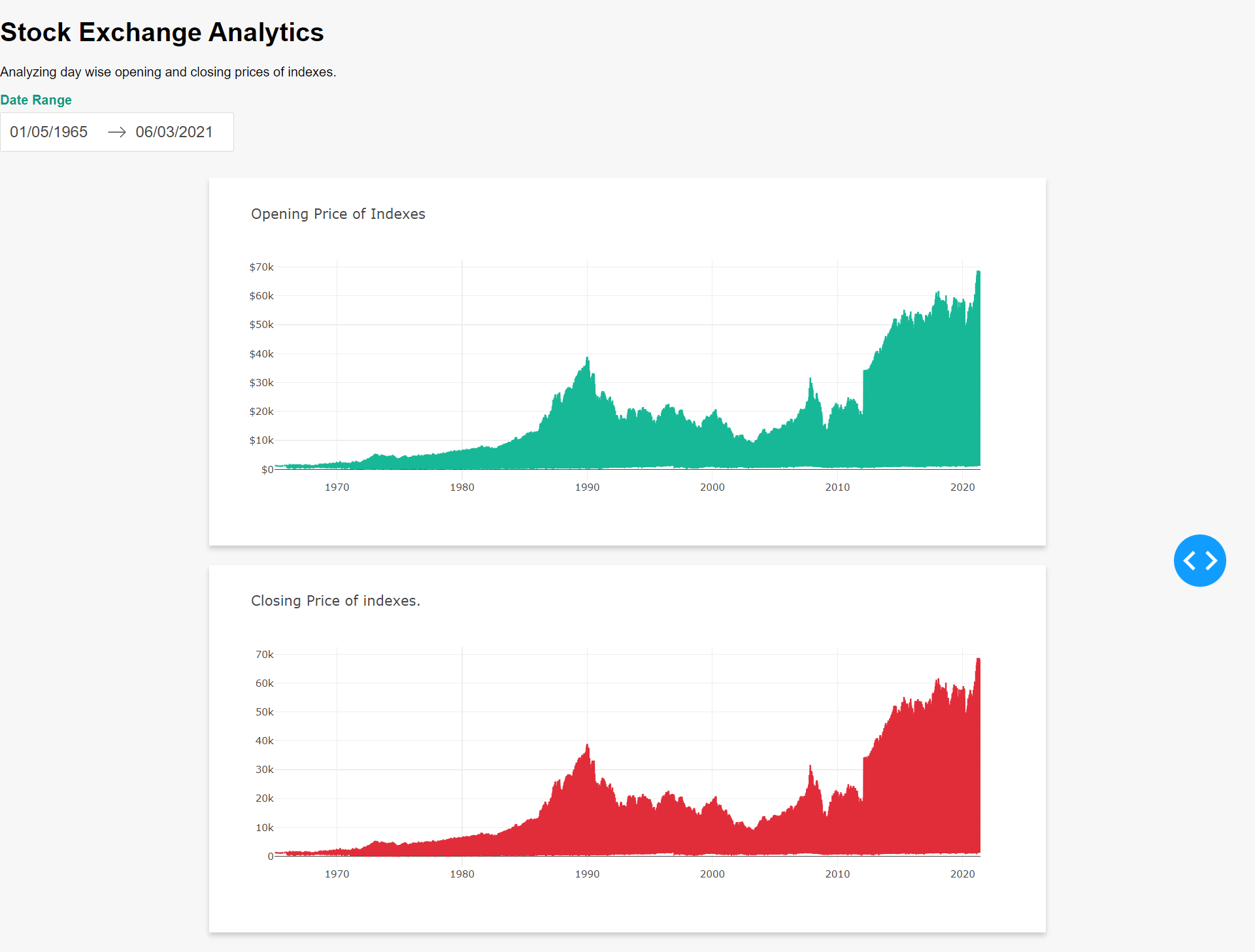Click the Stock Exchange Analytics title

161,31
